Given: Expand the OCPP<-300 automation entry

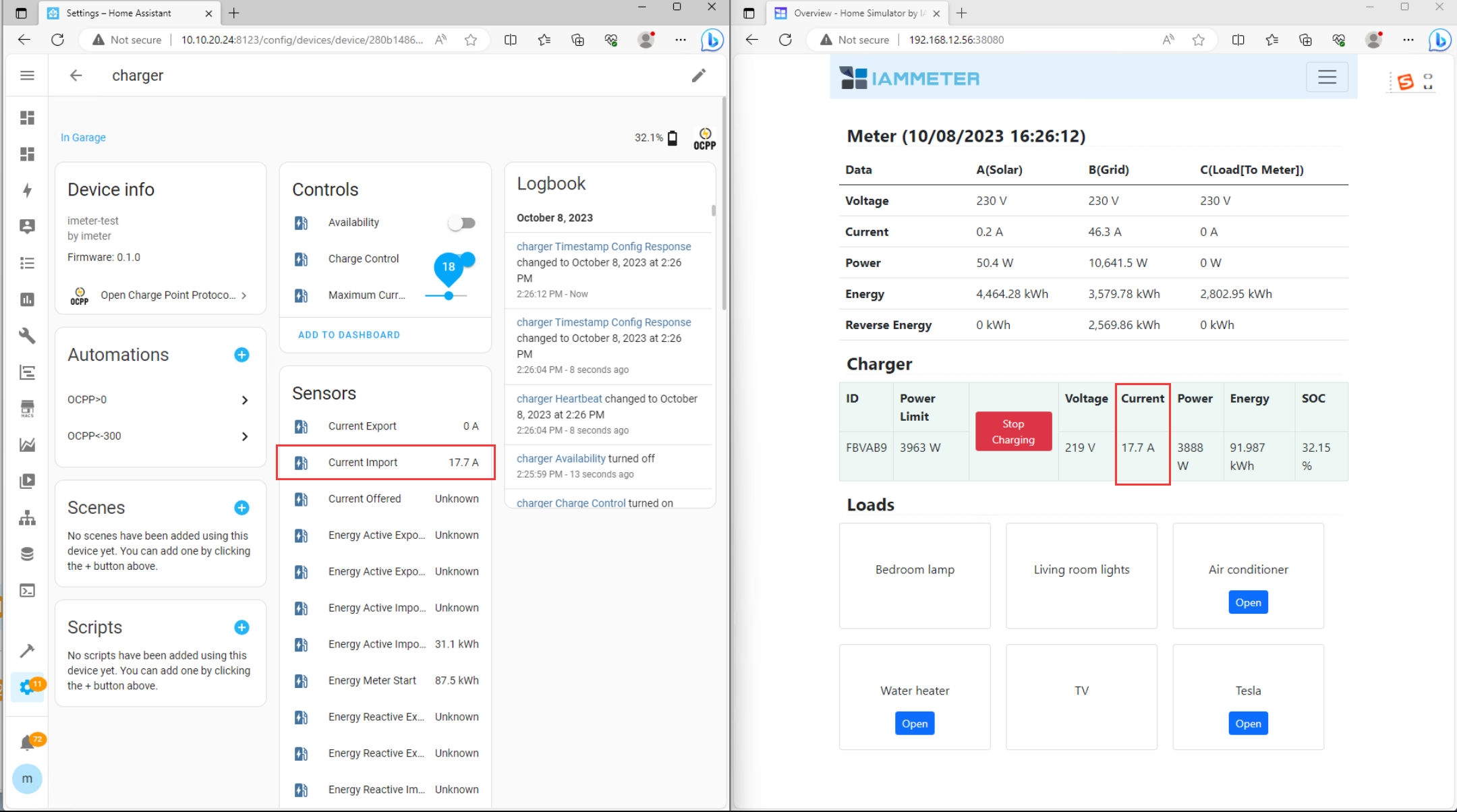Looking at the screenshot, I should [160, 436].
